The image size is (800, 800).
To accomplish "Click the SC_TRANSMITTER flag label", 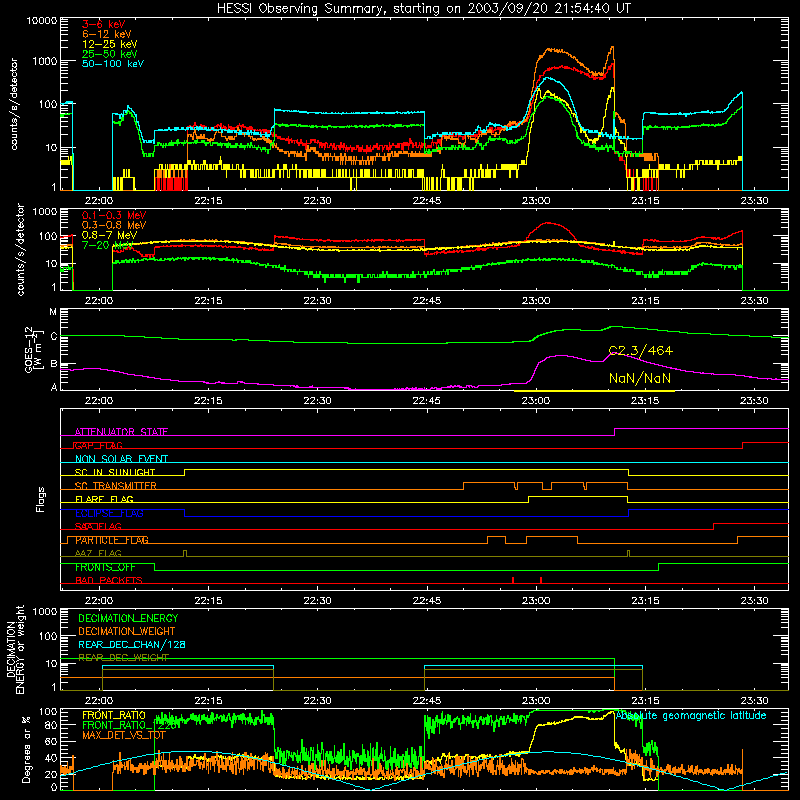I will pyautogui.click(x=116, y=486).
